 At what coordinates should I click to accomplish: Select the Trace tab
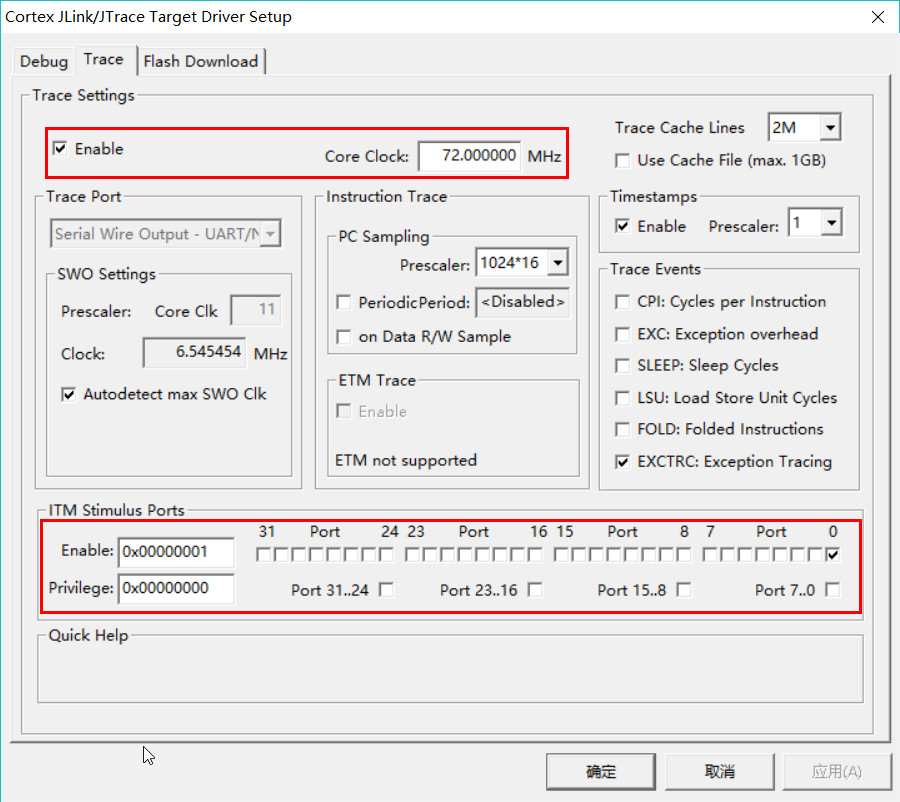(x=104, y=60)
